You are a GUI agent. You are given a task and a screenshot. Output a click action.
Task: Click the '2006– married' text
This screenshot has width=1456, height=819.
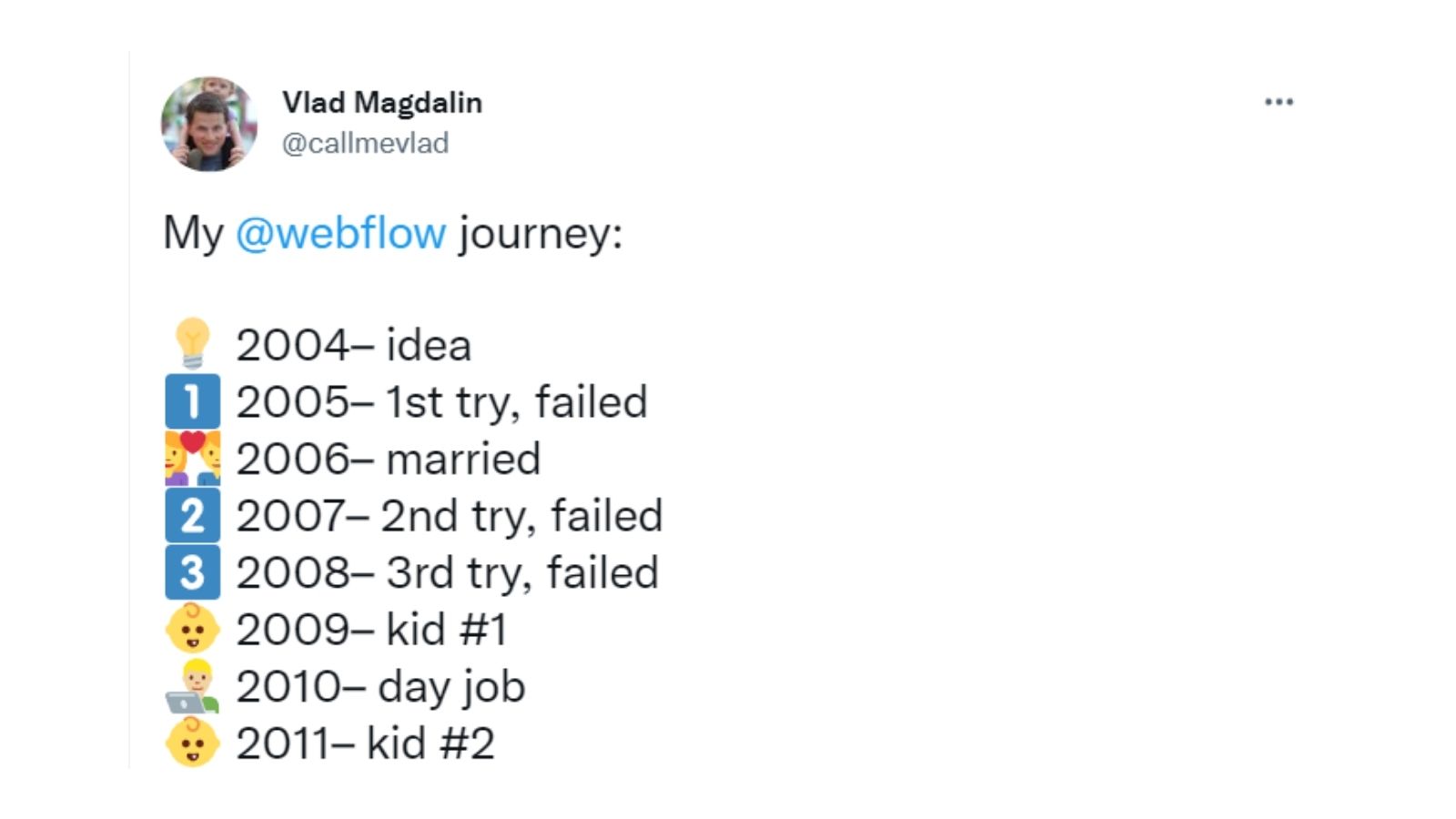pos(389,459)
